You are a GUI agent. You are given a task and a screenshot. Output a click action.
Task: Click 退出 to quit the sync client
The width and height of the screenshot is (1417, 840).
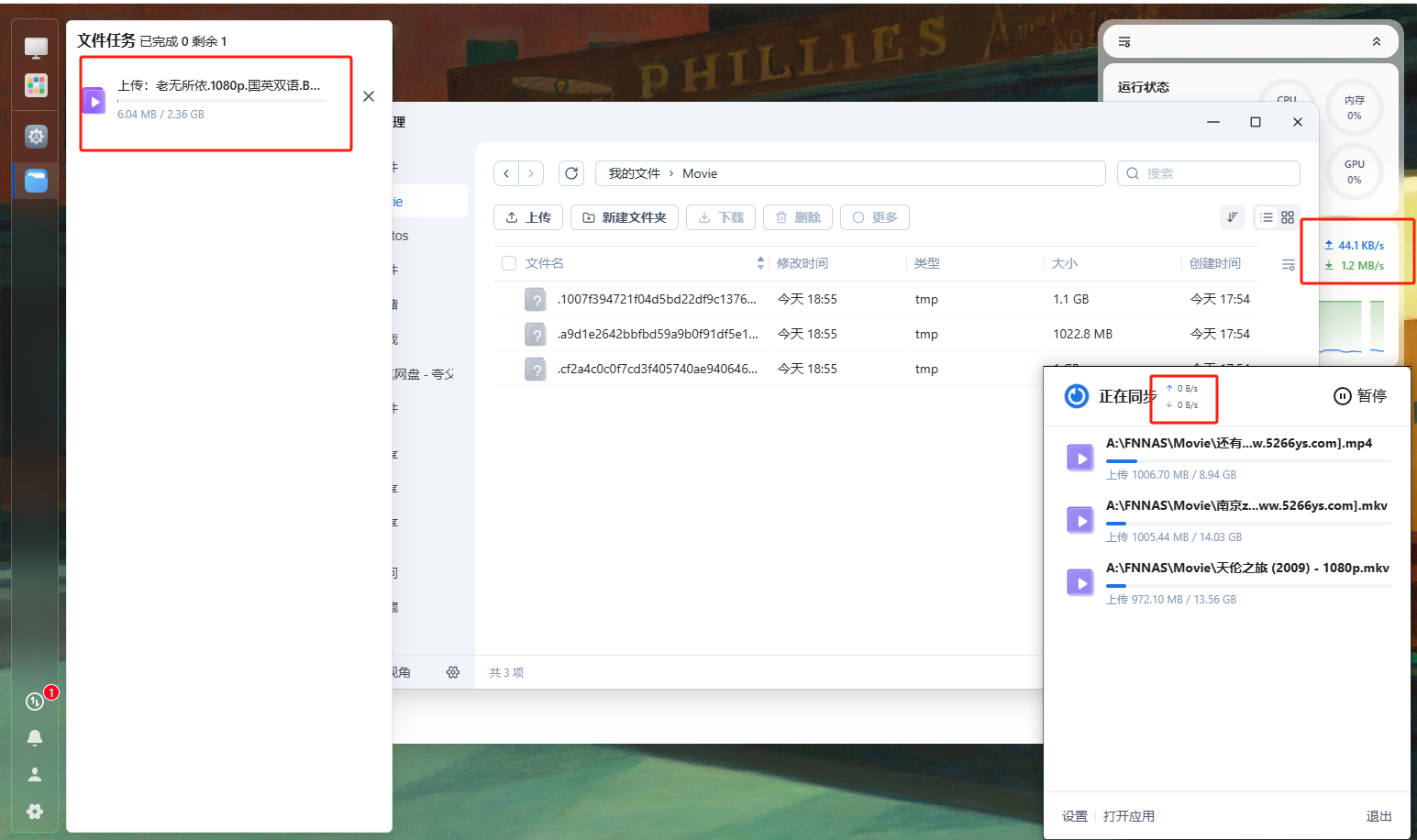[1379, 816]
